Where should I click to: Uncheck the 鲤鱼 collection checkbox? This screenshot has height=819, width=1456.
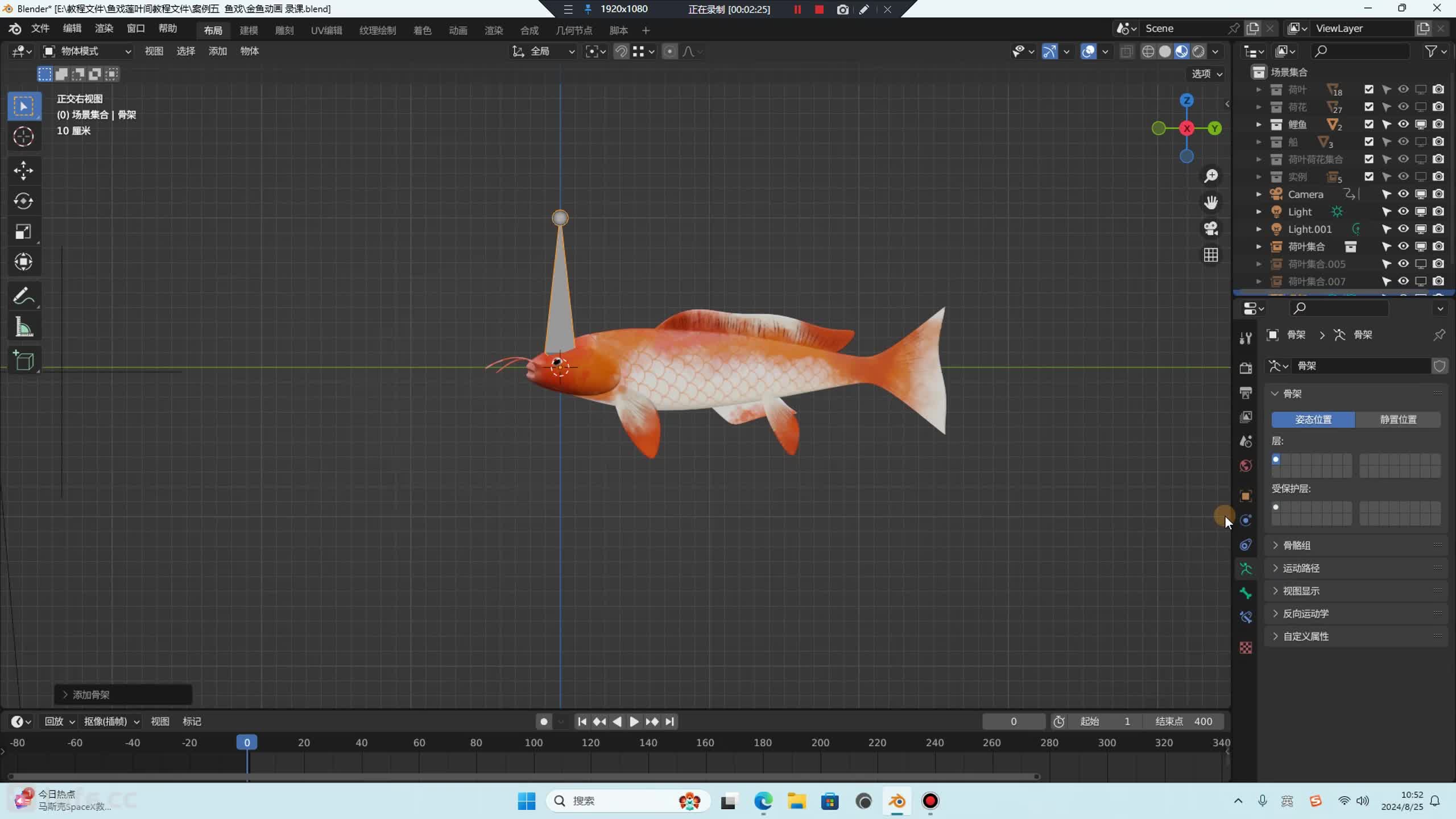tap(1369, 124)
